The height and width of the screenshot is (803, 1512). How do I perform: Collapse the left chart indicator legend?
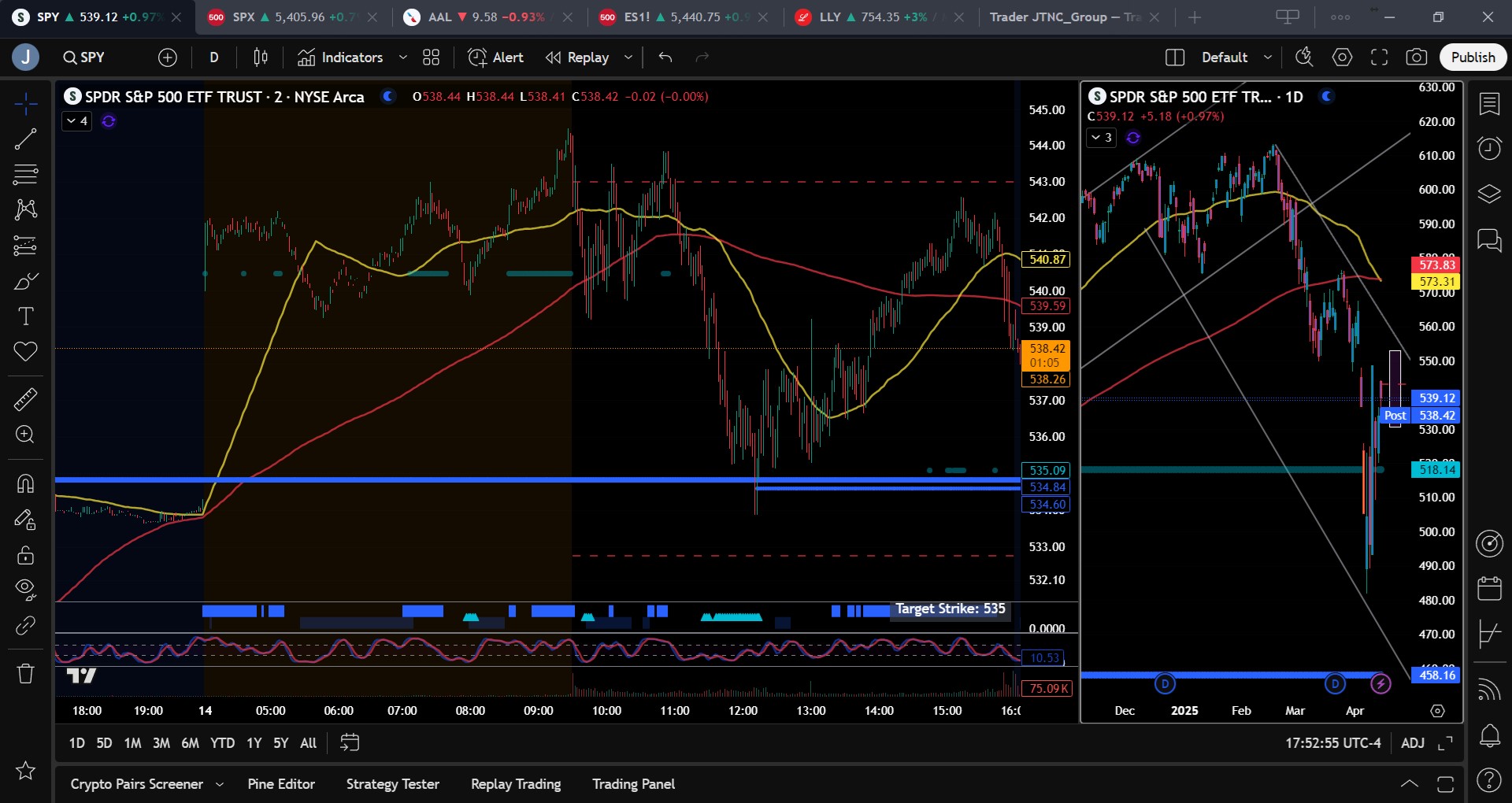[77, 121]
